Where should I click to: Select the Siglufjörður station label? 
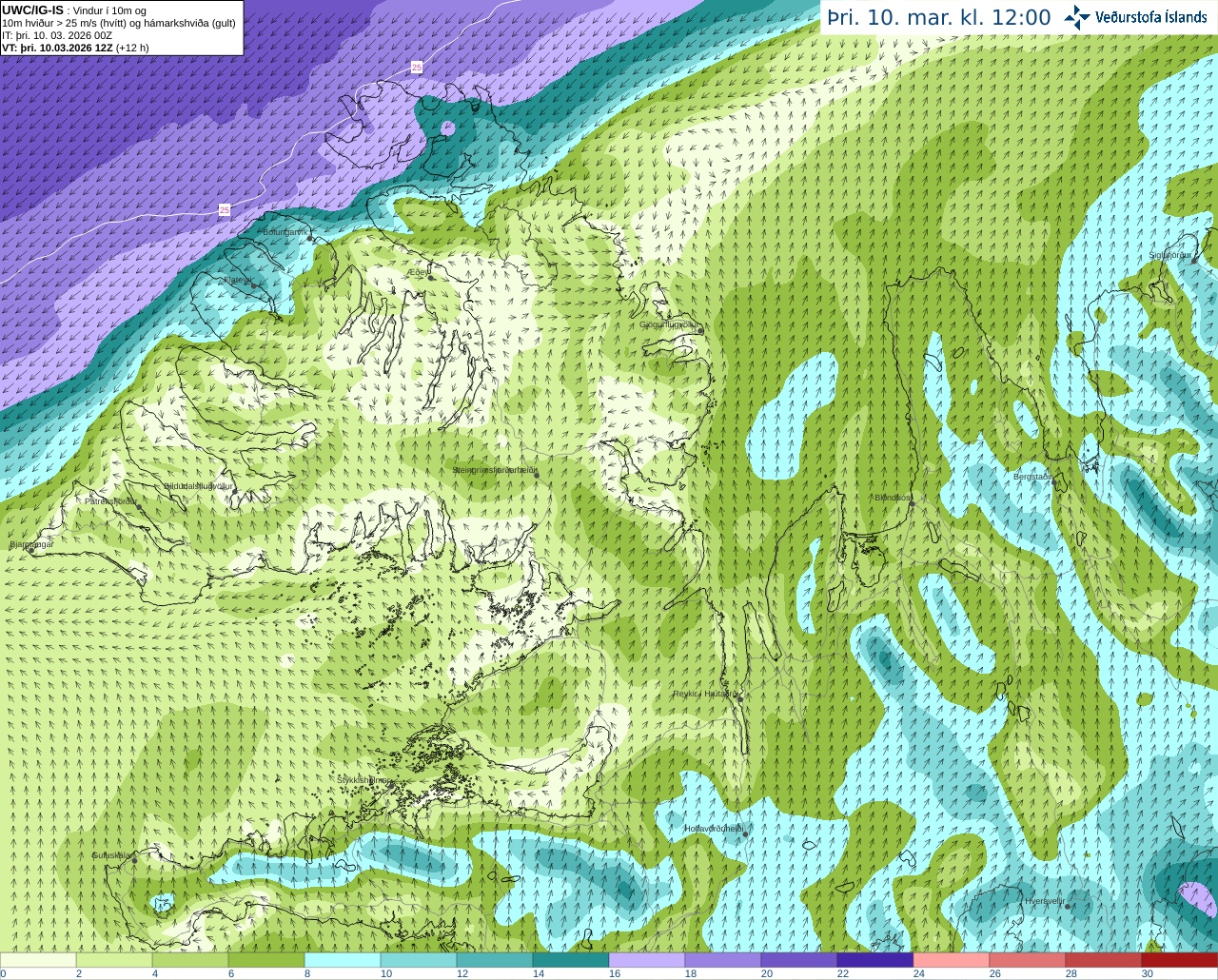tap(1169, 255)
